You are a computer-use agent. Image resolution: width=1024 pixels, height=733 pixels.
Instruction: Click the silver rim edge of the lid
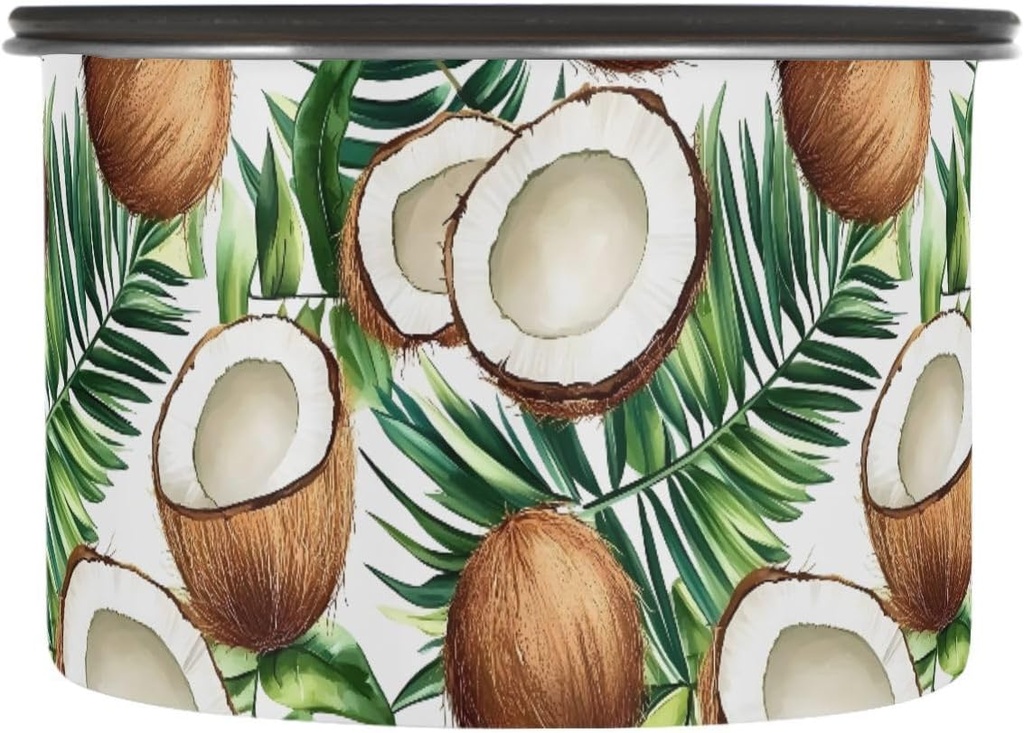click(x=512, y=49)
